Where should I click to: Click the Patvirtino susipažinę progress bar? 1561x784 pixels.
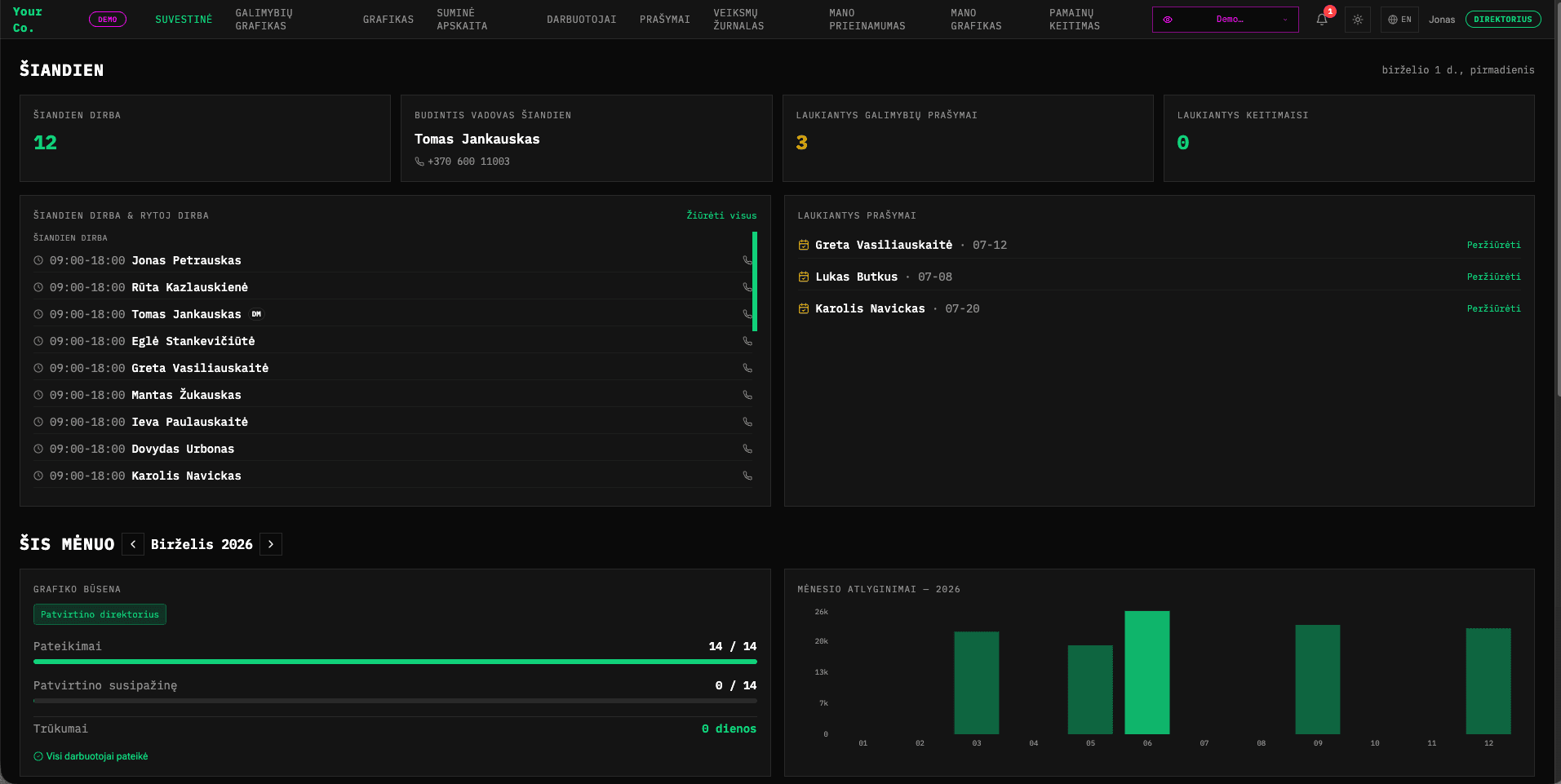click(395, 701)
